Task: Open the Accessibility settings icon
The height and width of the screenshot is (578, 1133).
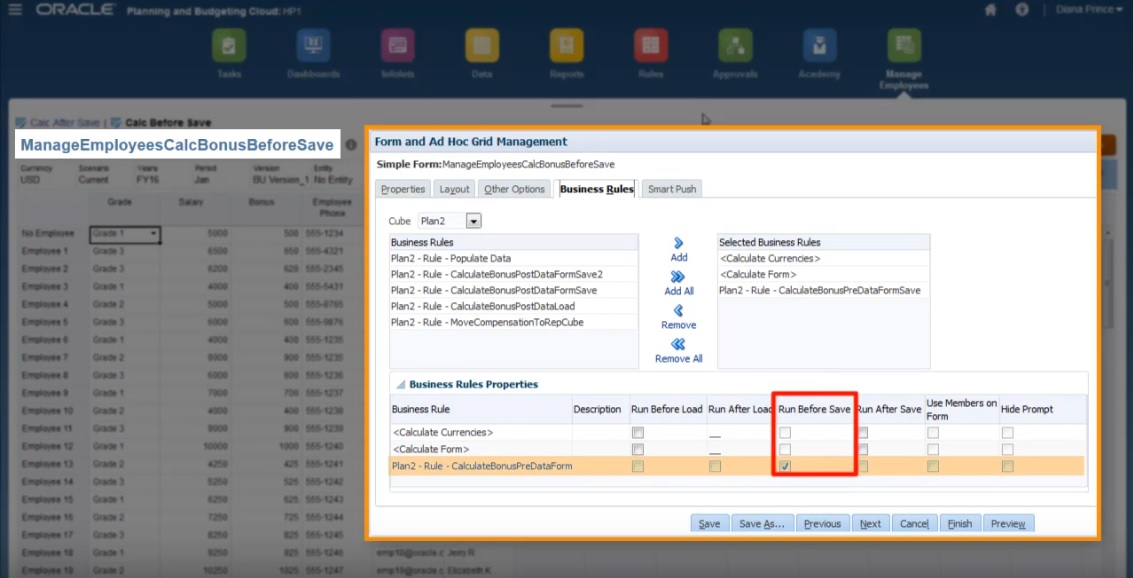Action: 1022,9
